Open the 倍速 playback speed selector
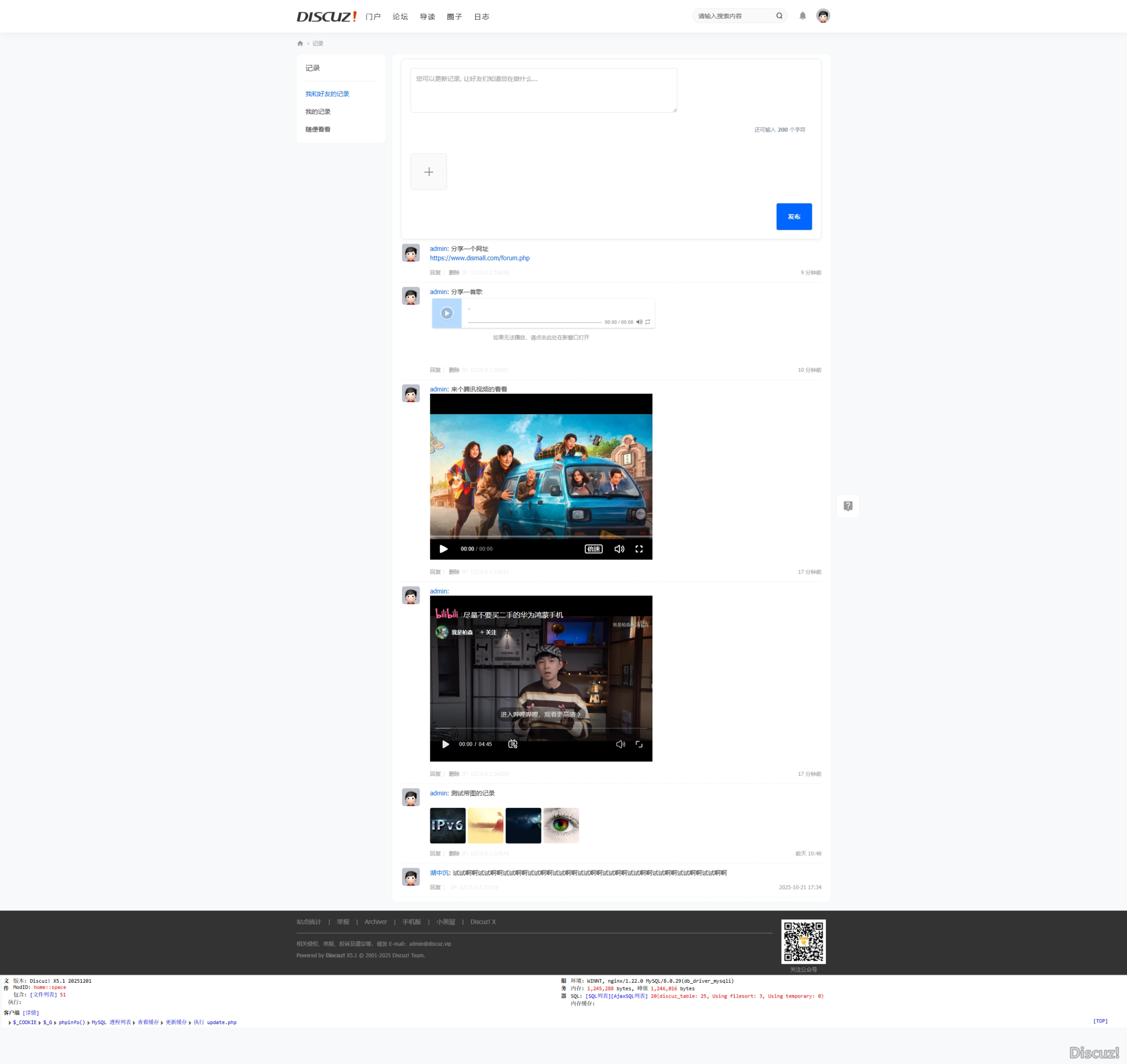Image resolution: width=1127 pixels, height=1064 pixels. pyautogui.click(x=593, y=549)
